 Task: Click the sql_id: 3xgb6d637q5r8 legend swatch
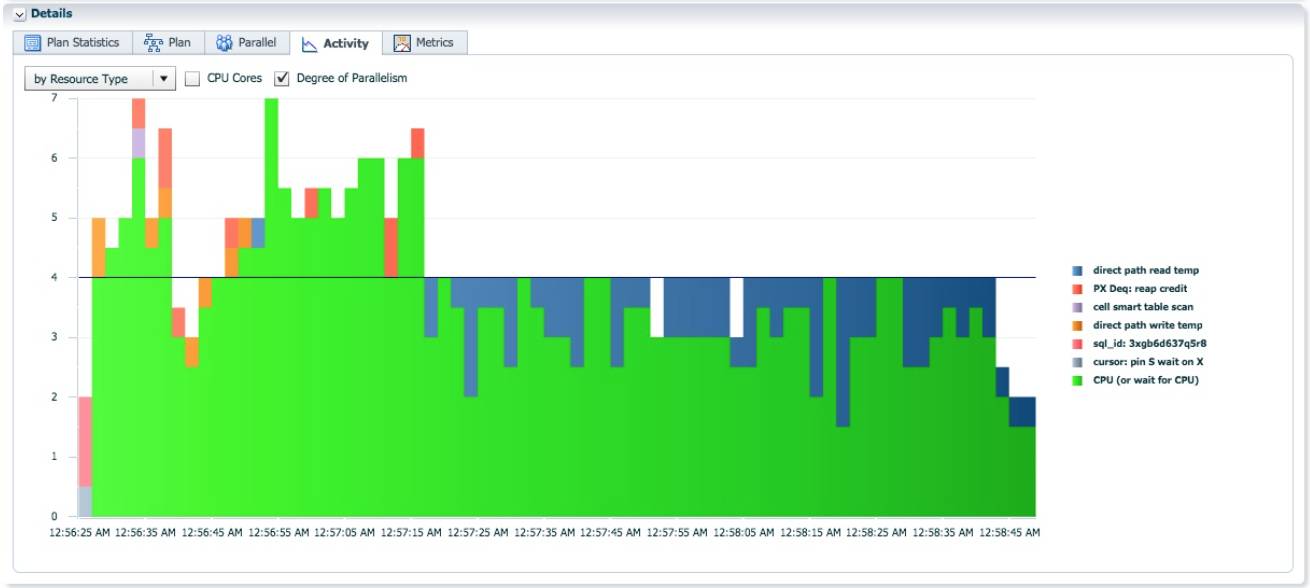pos(1077,344)
